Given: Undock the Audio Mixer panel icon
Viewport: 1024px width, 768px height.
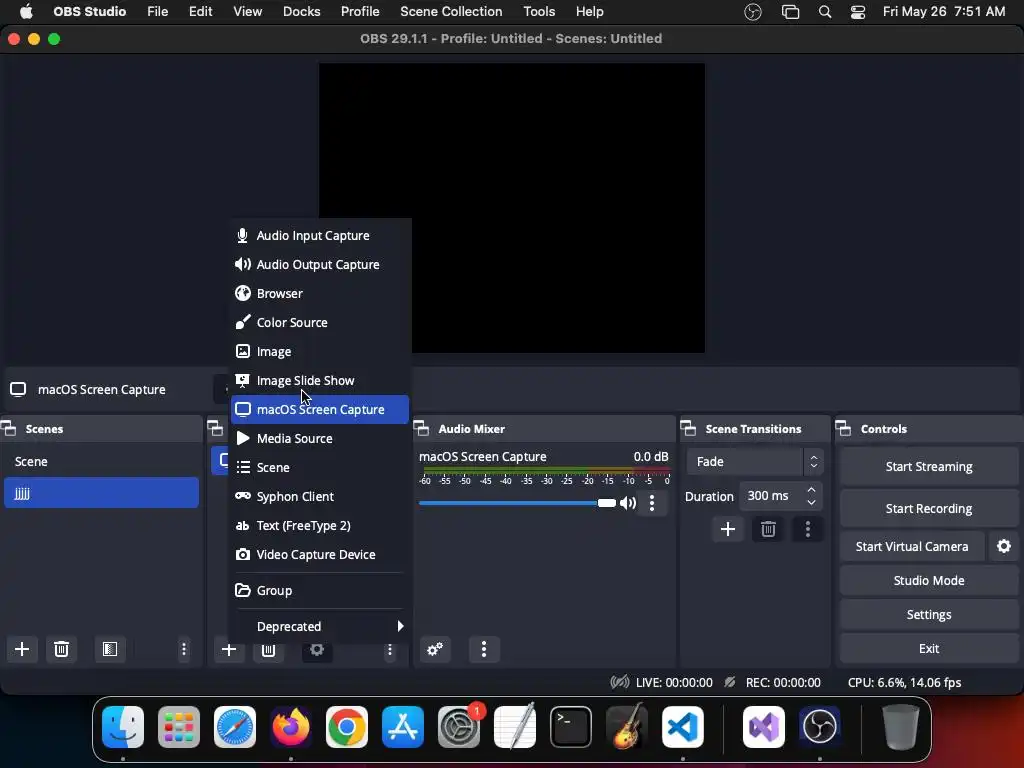Looking at the screenshot, I should click(421, 428).
